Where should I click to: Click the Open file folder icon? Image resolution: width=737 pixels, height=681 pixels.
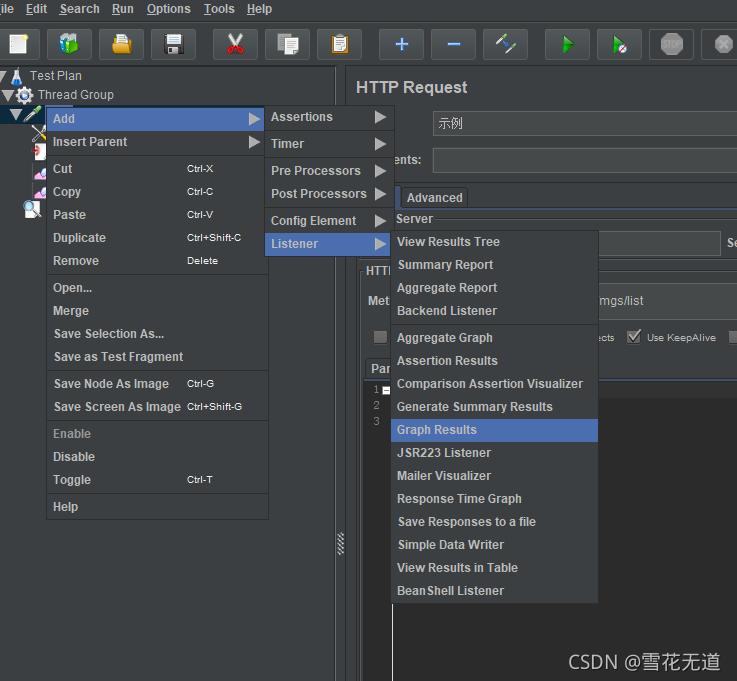[122, 44]
